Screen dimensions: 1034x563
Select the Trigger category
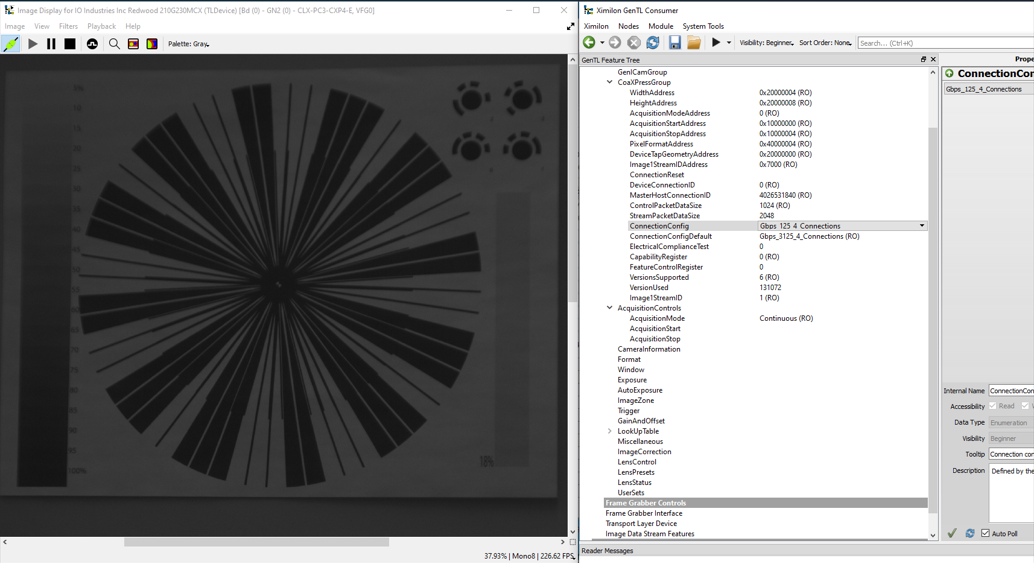pos(628,411)
